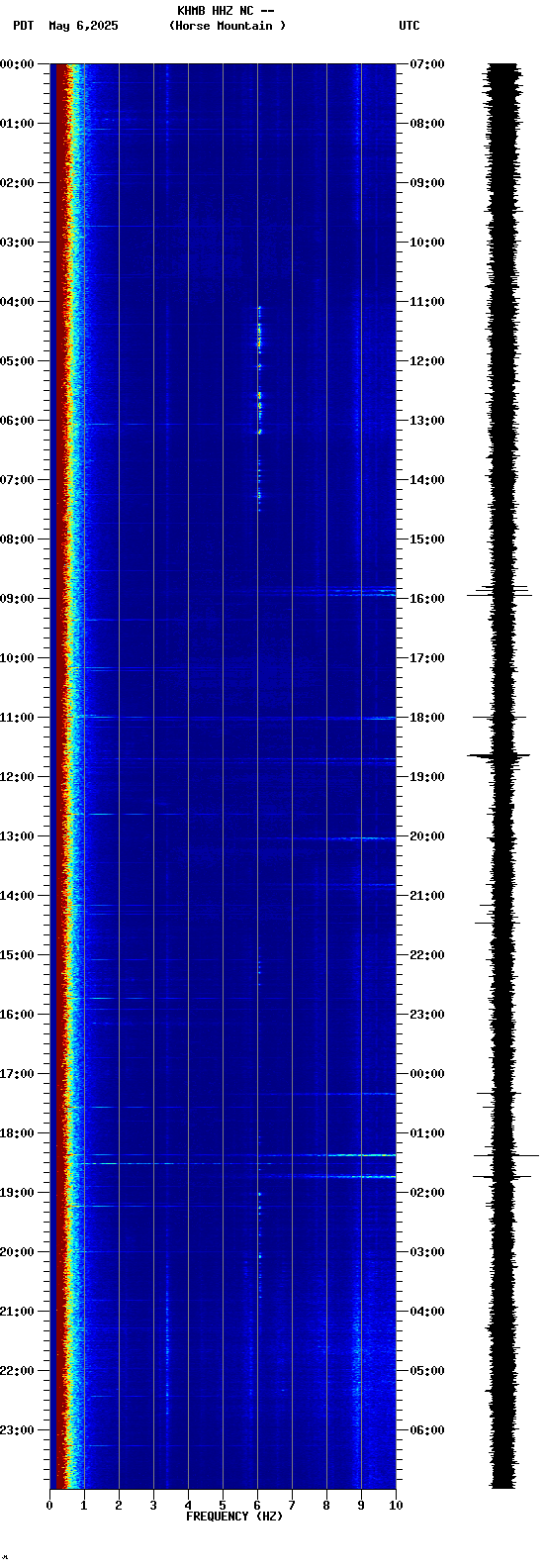Click the 18:00 UTC right axis label
Screen dimensions: 546x1568
427,718
